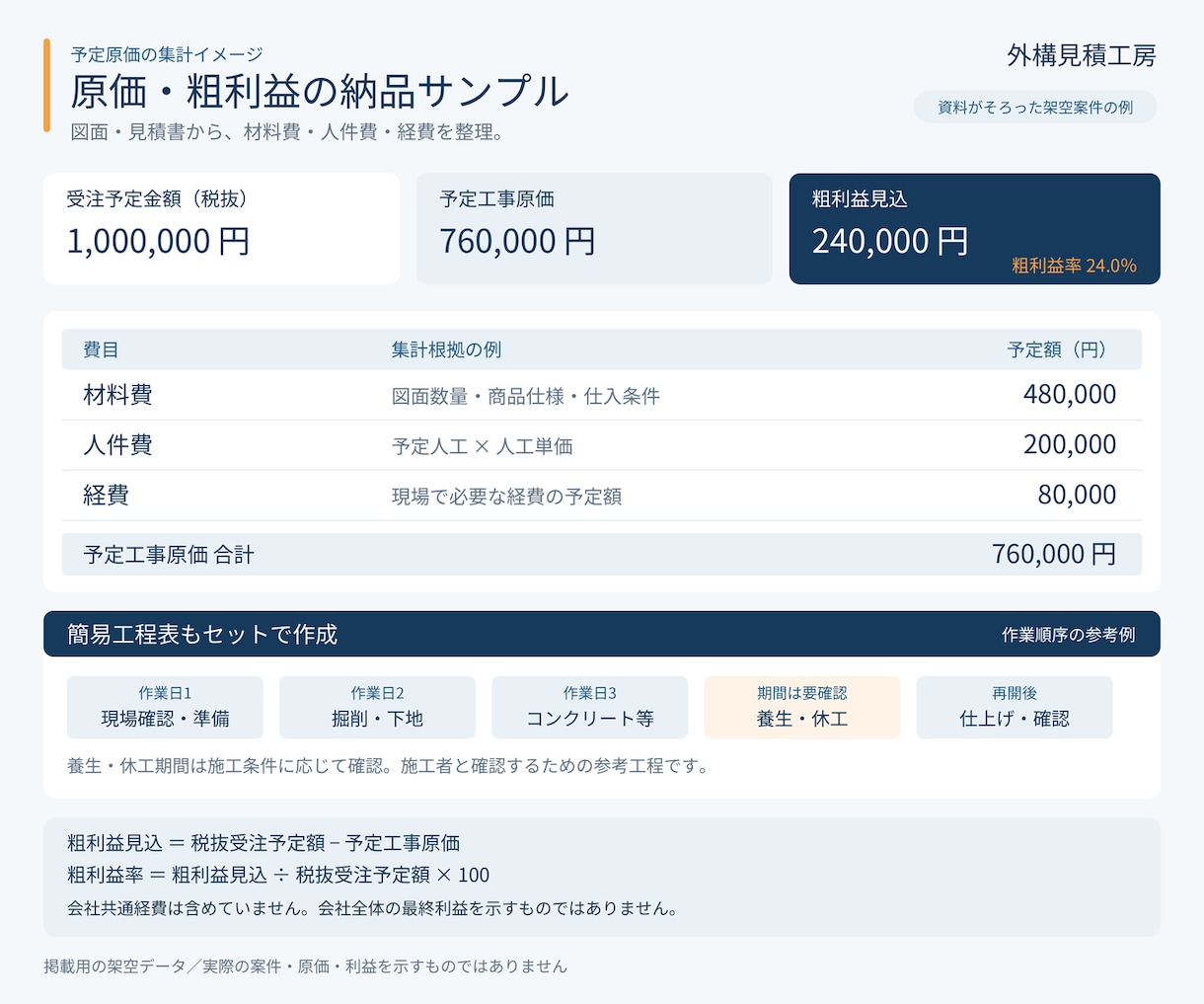This screenshot has width=1204, height=1004.
Task: Select the 経費 row label
Action: click(107, 496)
